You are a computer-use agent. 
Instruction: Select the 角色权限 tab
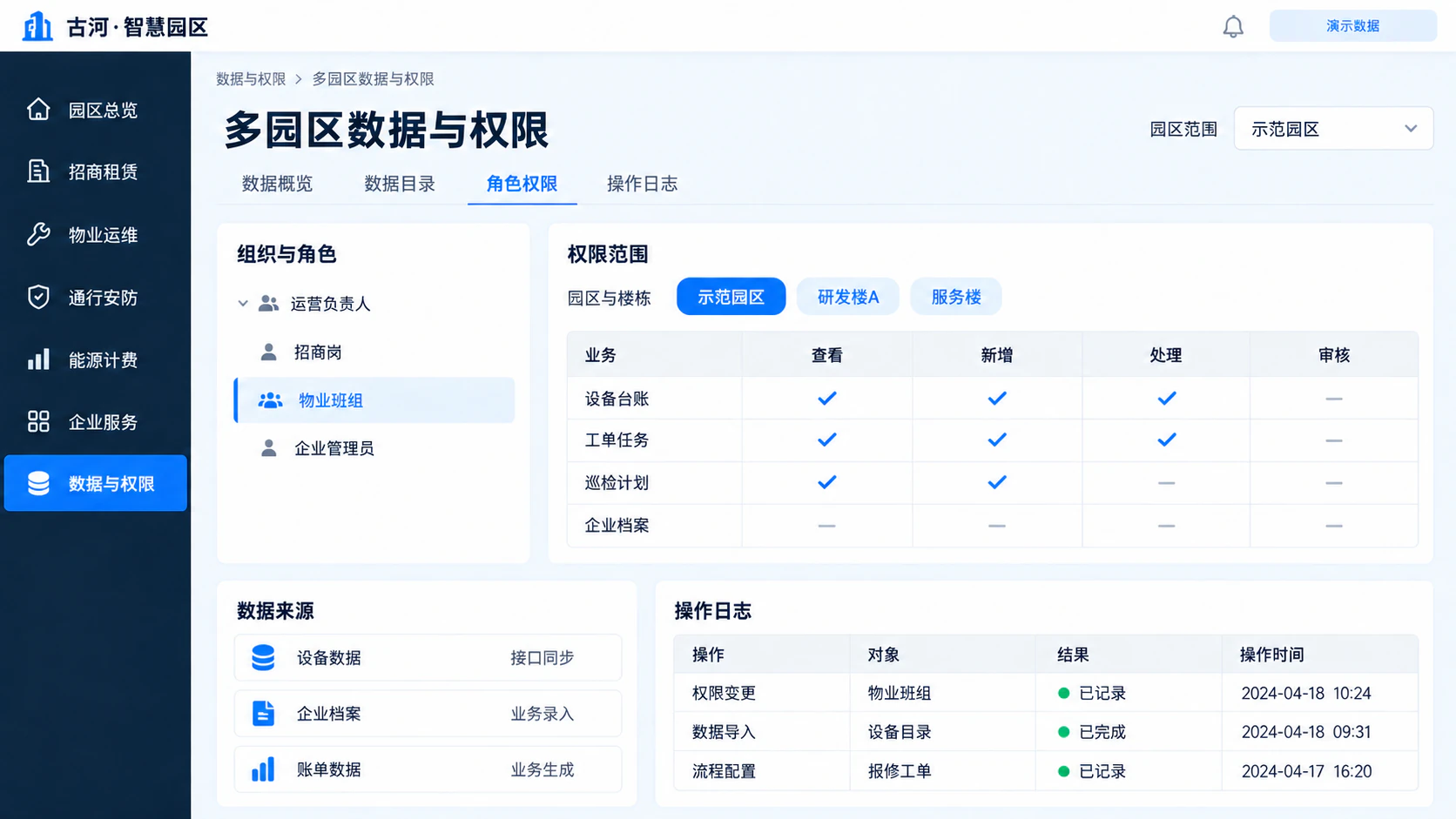pos(522,184)
